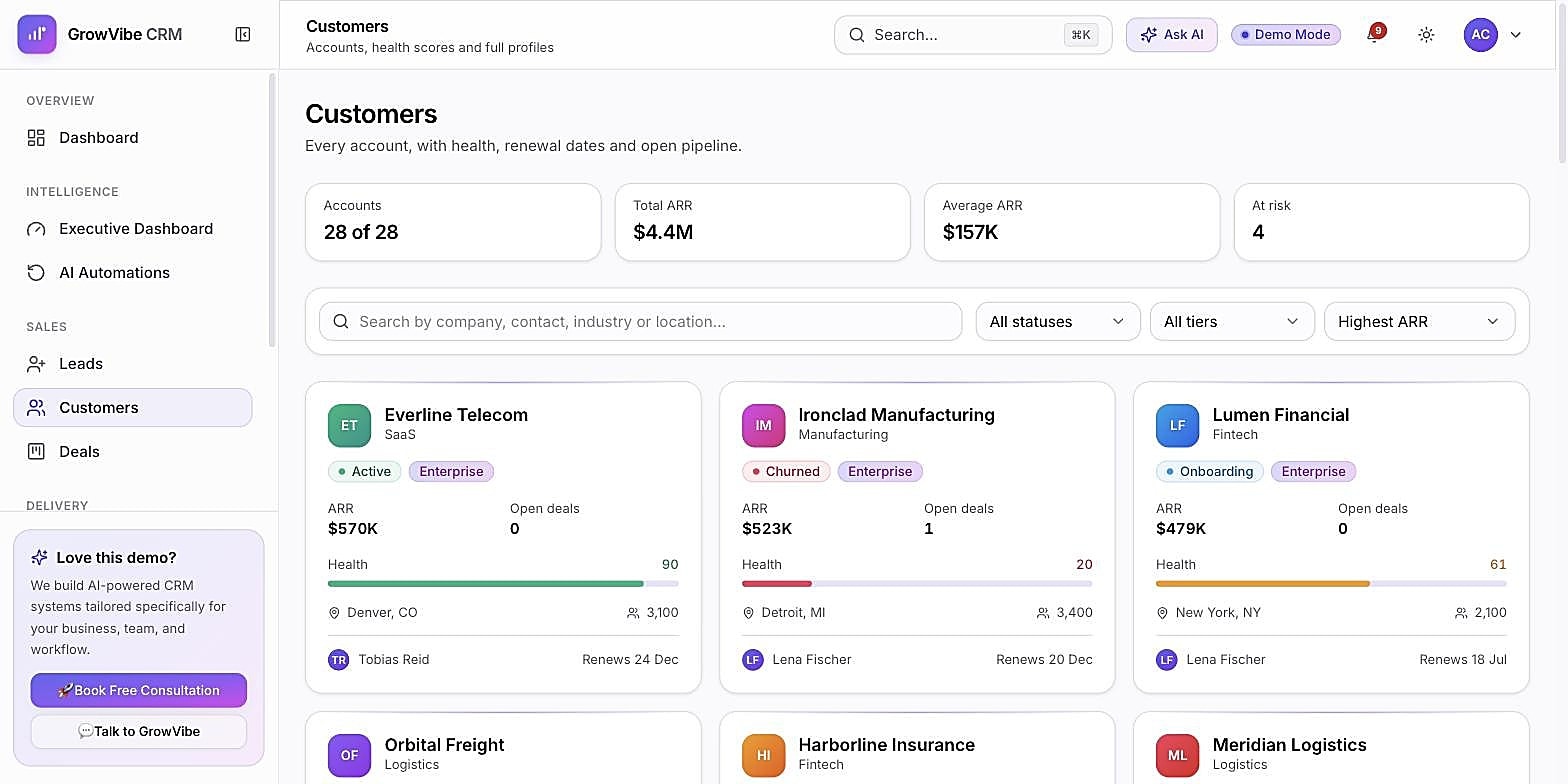Click the LF avatar of Lumen Financial
1568x784 pixels.
1177,425
